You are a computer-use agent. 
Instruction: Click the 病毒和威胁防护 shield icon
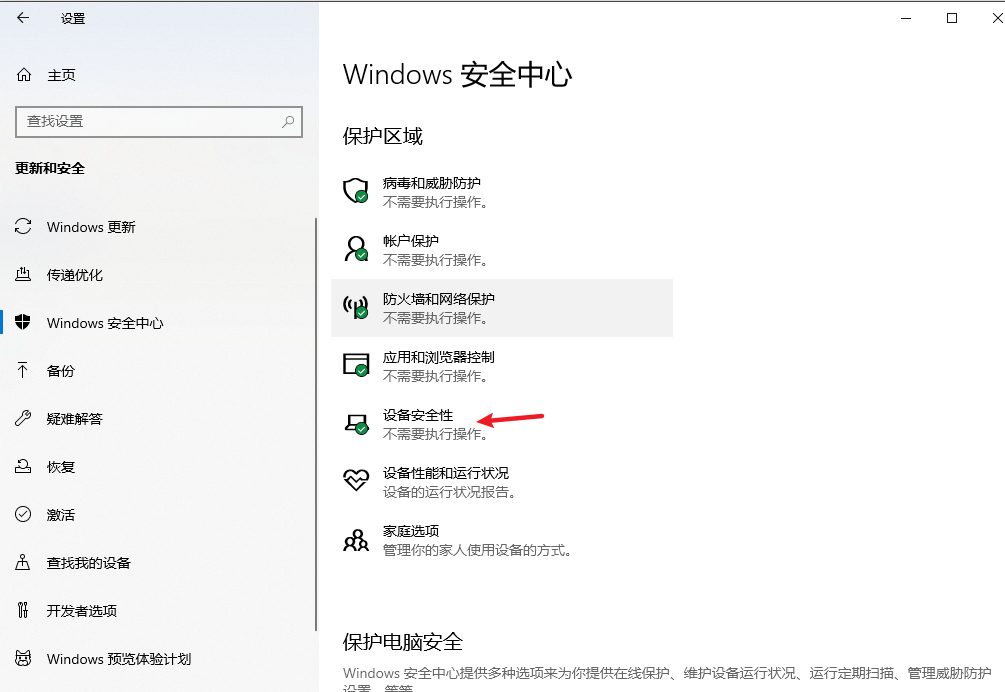coord(356,191)
